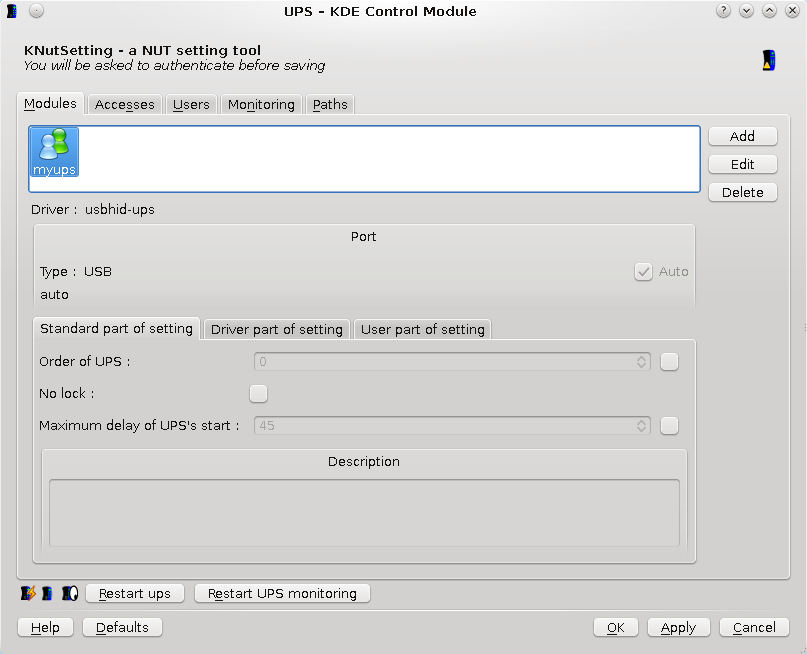Click the Maximum delay spinbox arrows
The height and width of the screenshot is (654, 807).
coord(641,426)
